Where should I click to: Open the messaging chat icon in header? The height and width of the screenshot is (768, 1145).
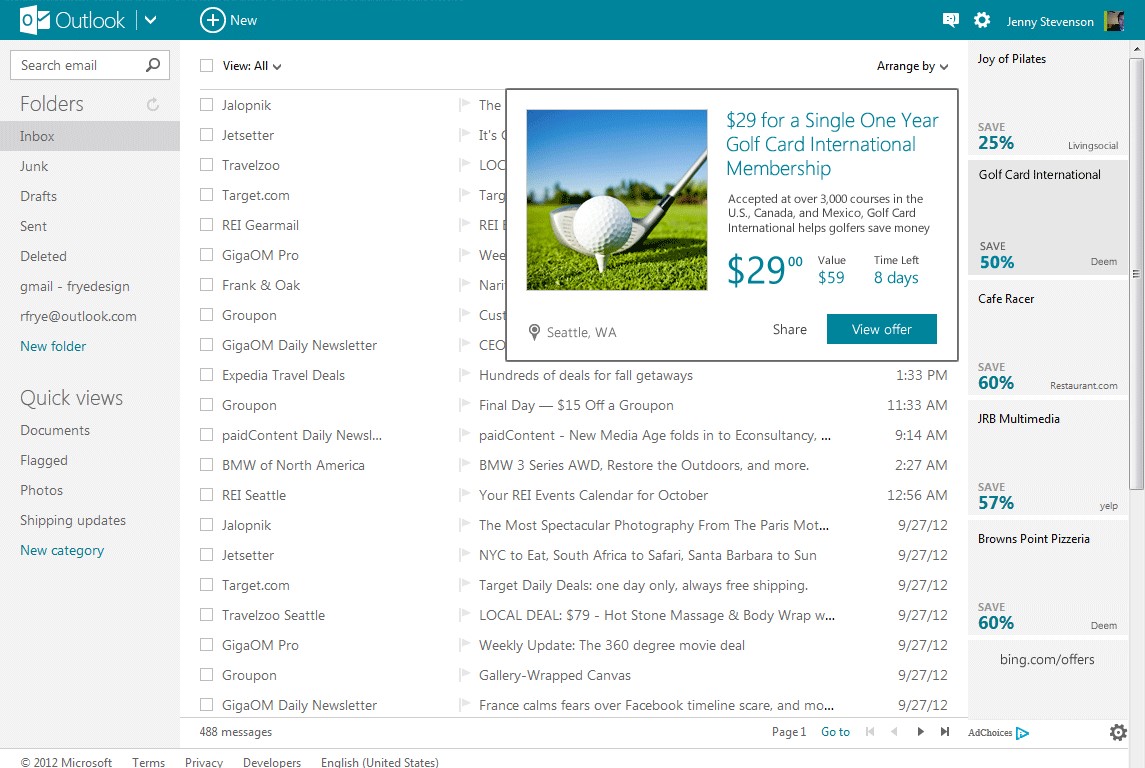[951, 20]
